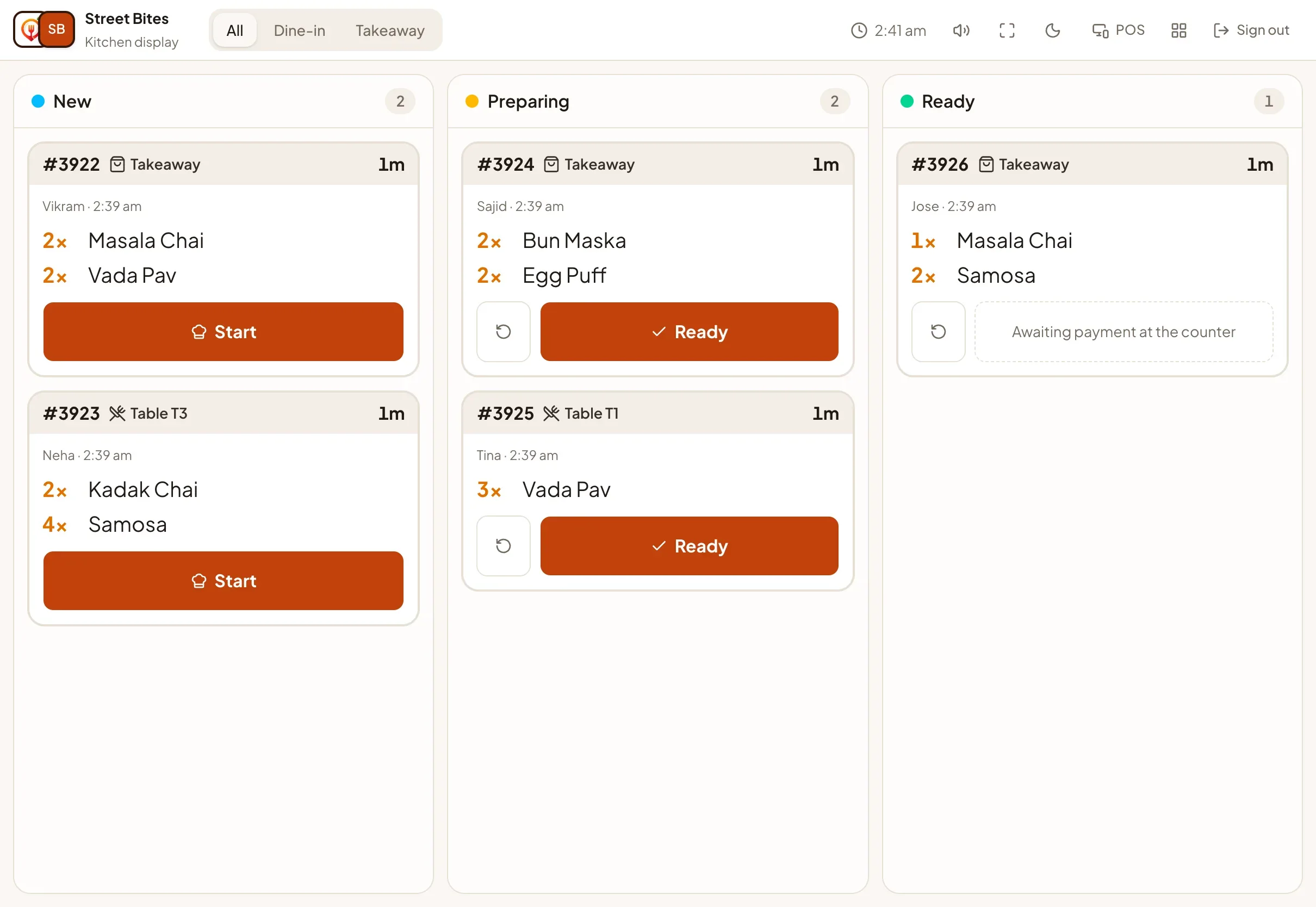
Task: Open the POS screen
Action: 1118,30
